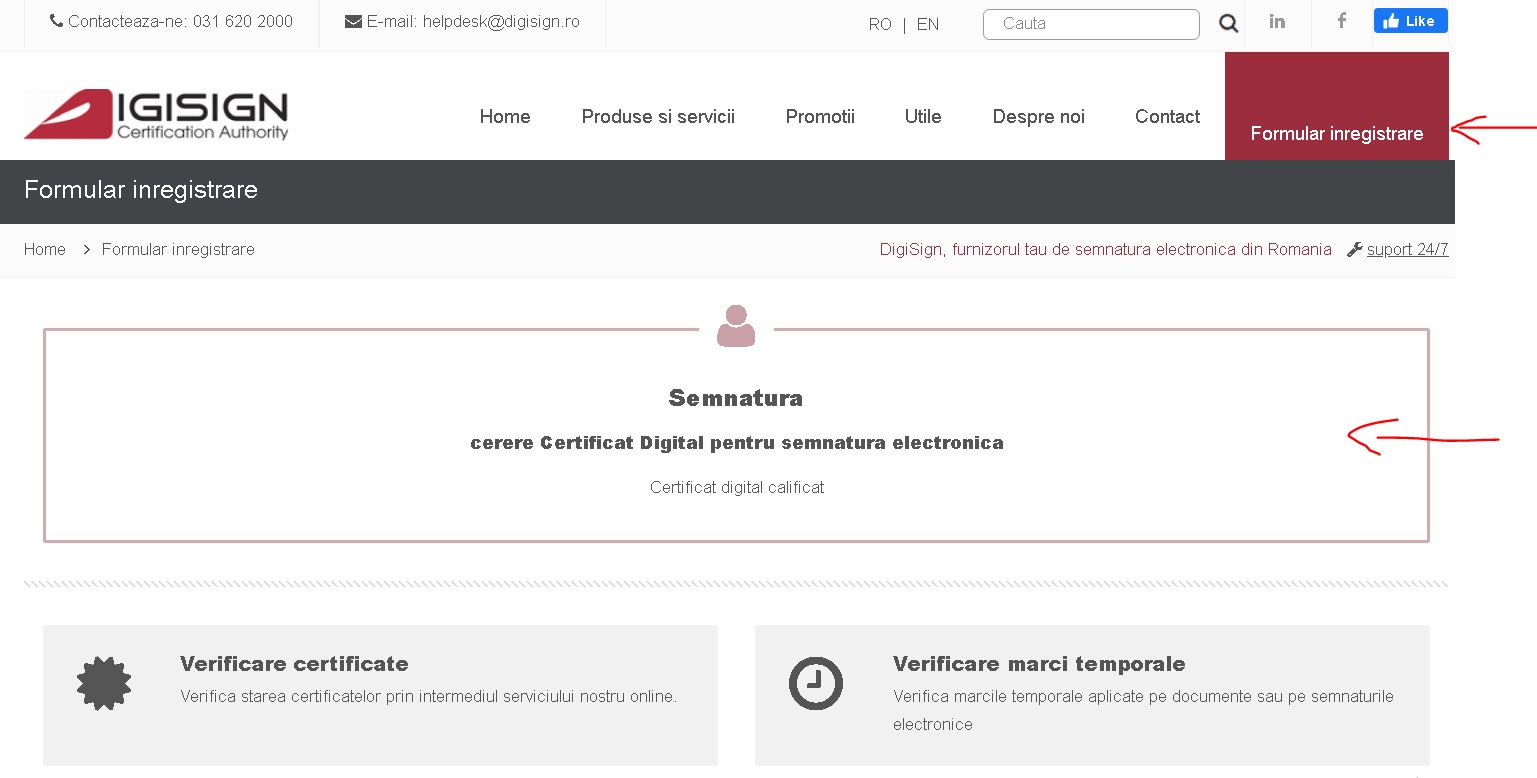Click the DigiSign logo
1537x778 pixels.
tap(156, 115)
